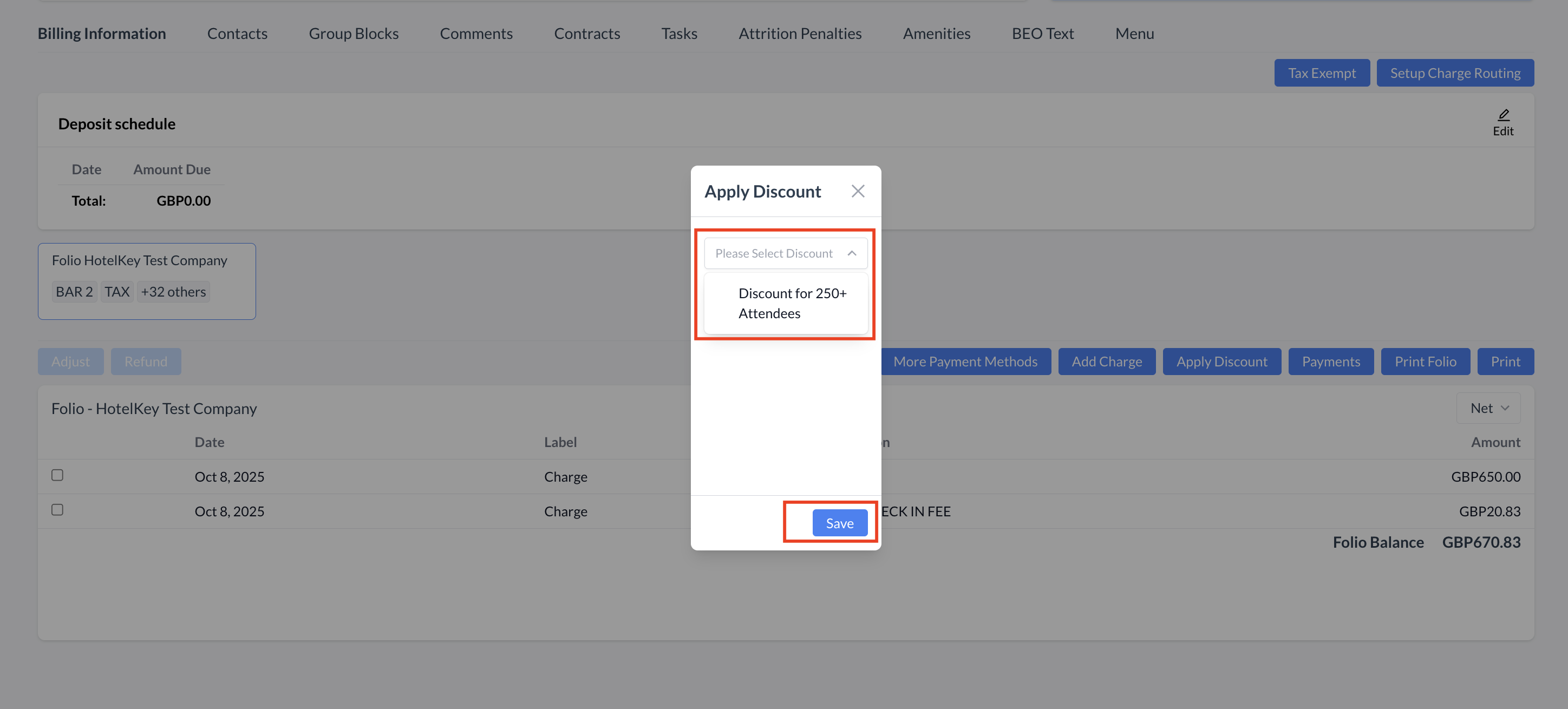Check the GBP650.00 charge row checkbox

point(57,475)
